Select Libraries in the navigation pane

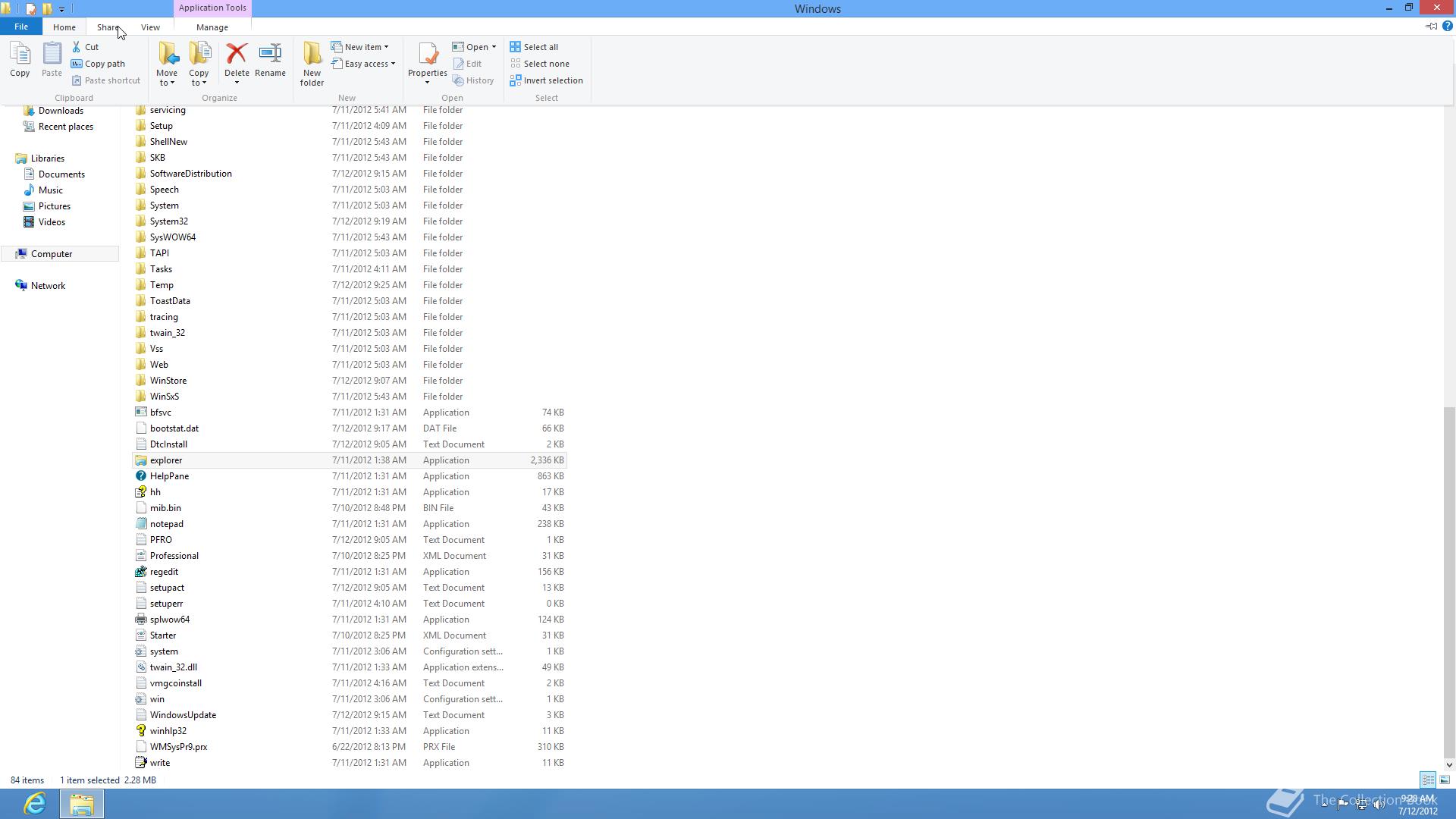pyautogui.click(x=39, y=158)
